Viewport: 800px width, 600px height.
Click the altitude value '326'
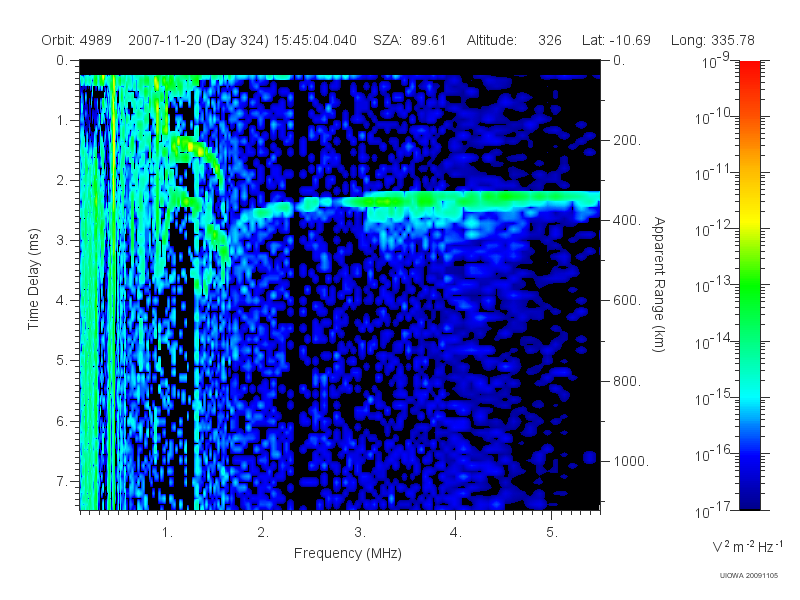click(x=549, y=40)
